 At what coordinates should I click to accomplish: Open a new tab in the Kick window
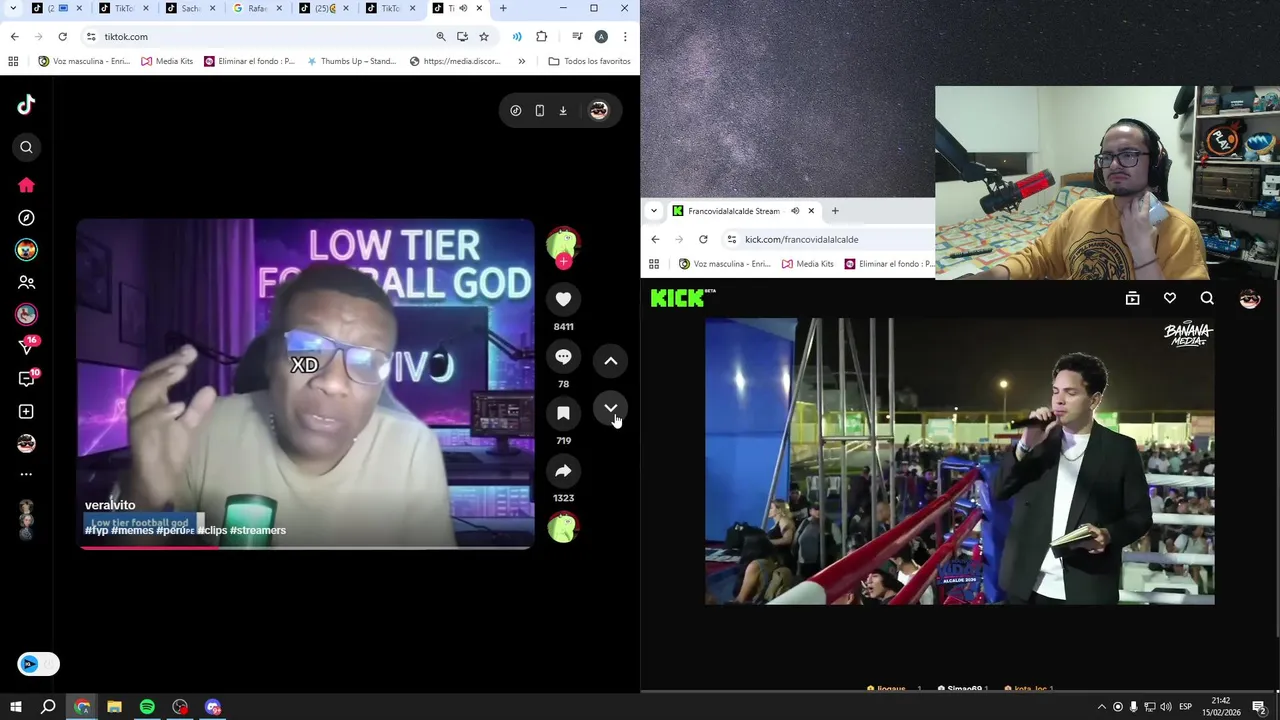click(835, 211)
